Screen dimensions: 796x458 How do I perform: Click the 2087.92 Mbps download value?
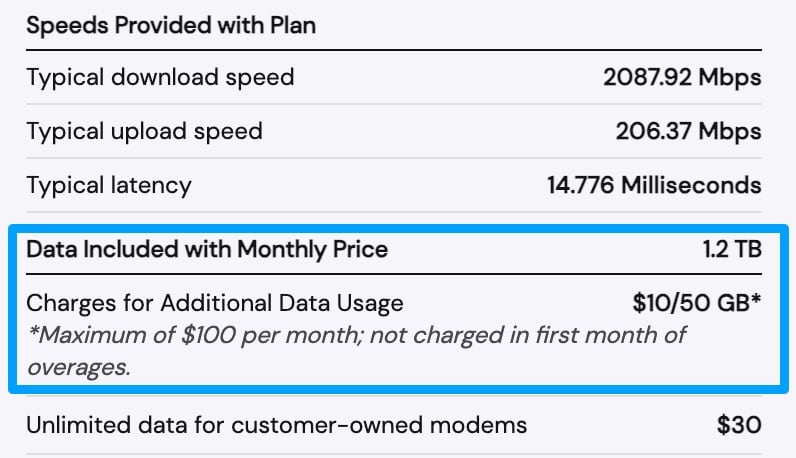(x=682, y=77)
